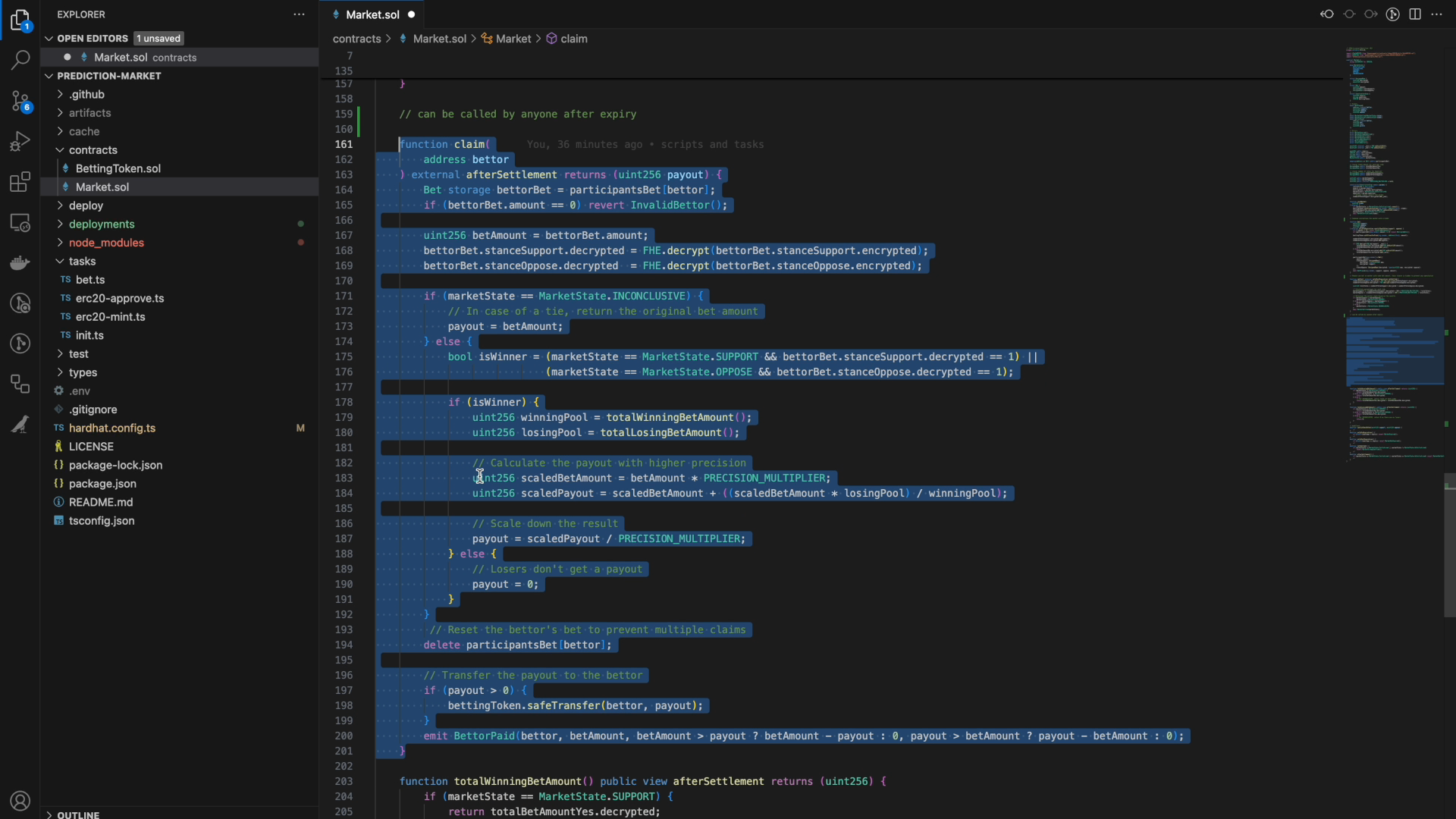Click 'emit BettorPaid' on line 200
The image size is (1456, 819).
[469, 736]
